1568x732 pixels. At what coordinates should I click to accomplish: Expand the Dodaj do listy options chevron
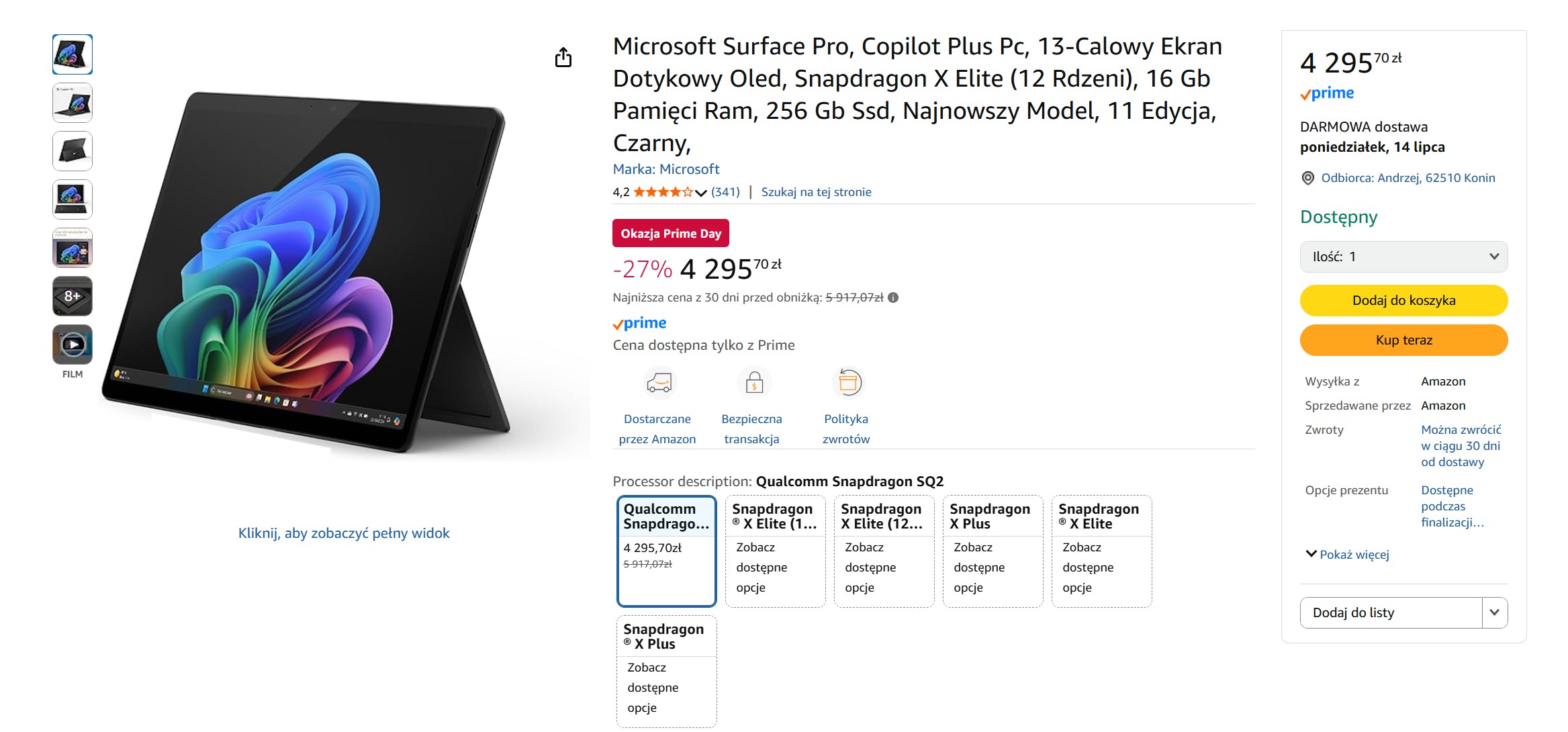(1494, 612)
